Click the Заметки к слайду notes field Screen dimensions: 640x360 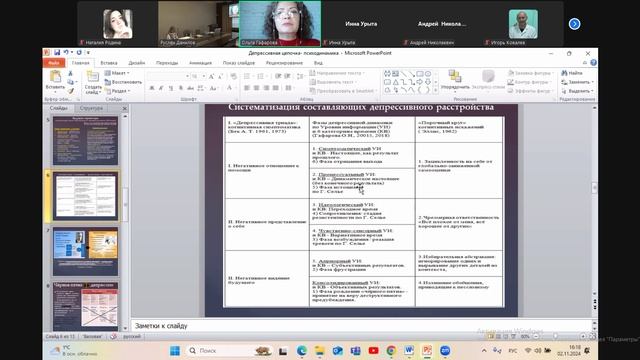click(361, 326)
